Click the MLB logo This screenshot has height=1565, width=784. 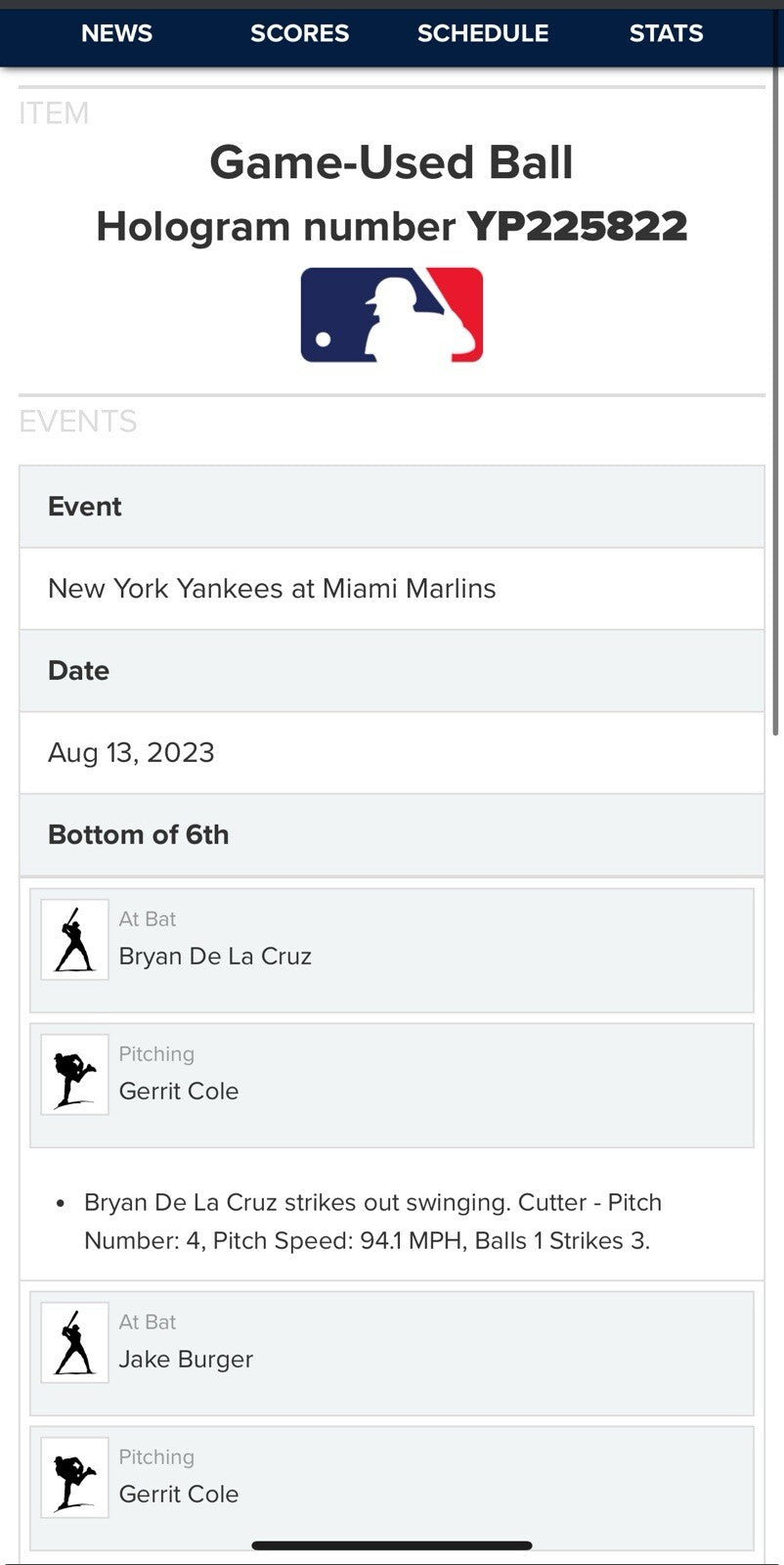pyautogui.click(x=391, y=315)
